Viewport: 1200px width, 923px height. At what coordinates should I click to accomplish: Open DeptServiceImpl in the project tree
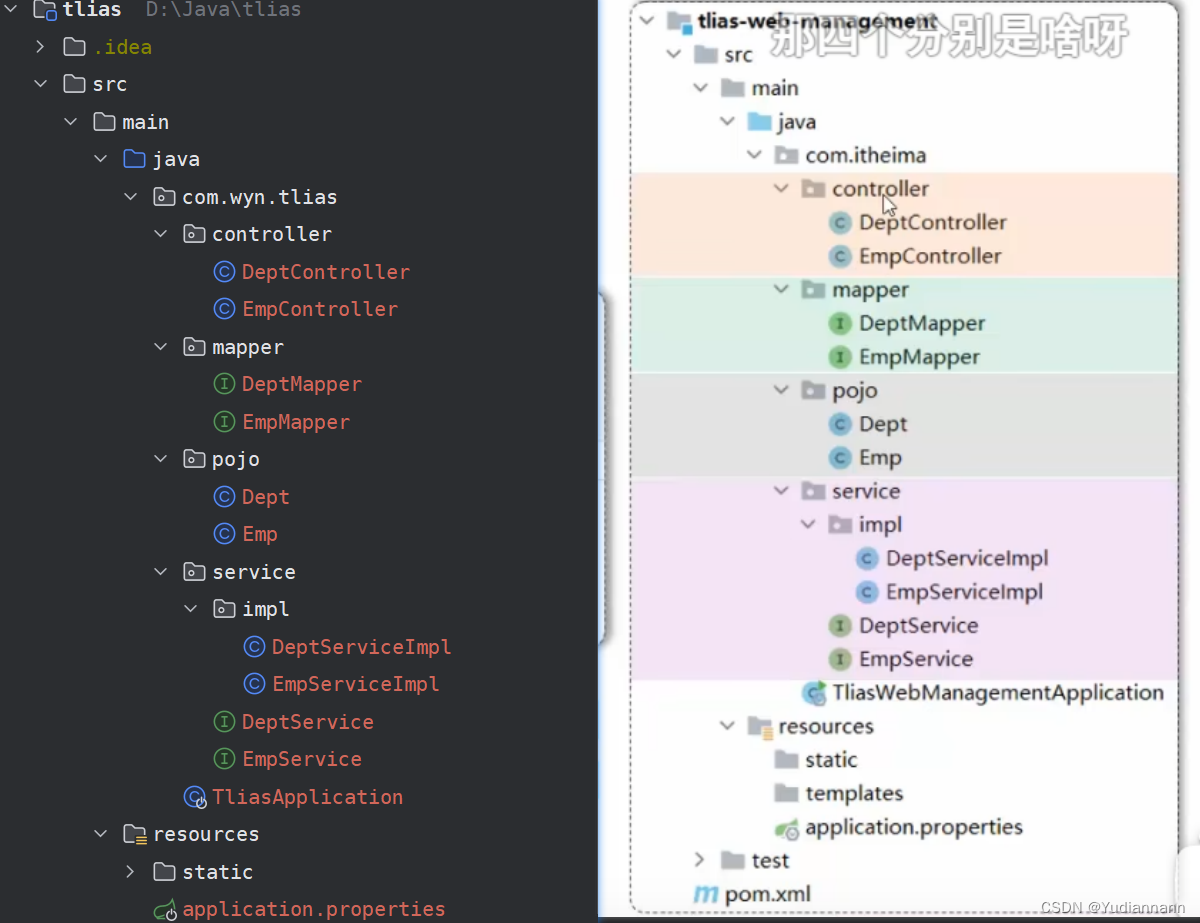point(360,646)
